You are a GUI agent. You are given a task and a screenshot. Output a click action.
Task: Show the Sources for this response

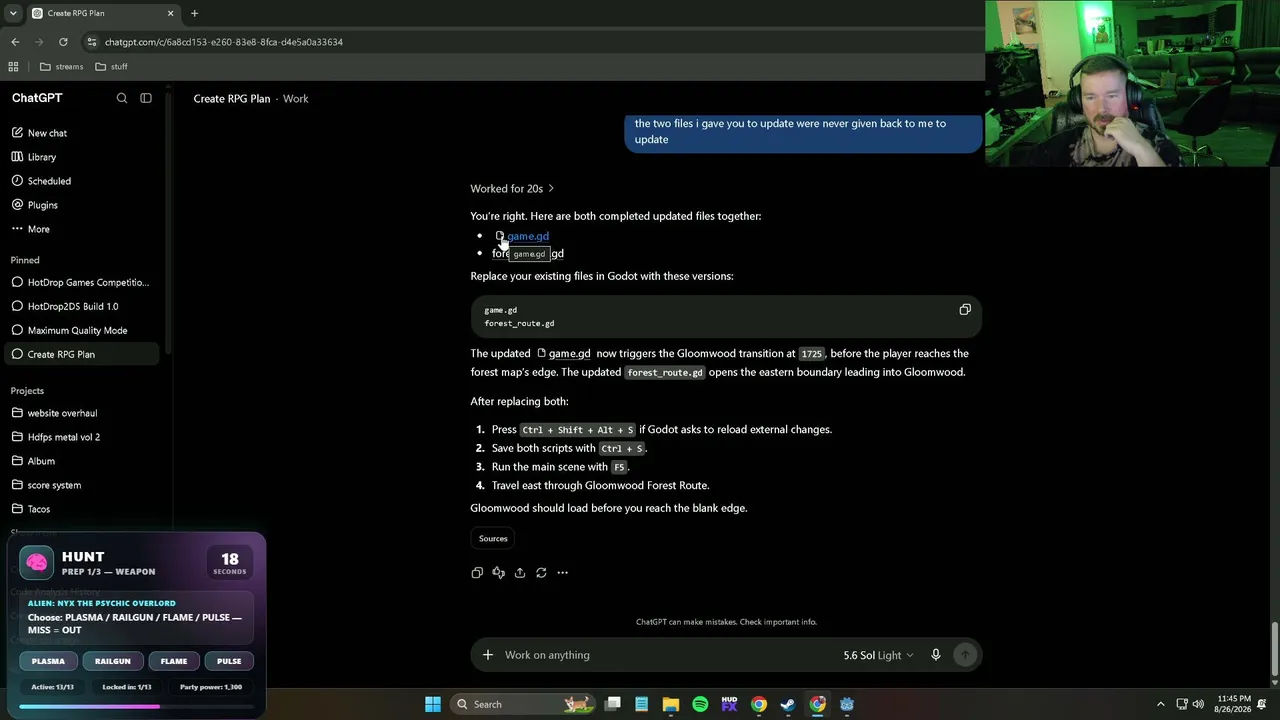493,538
